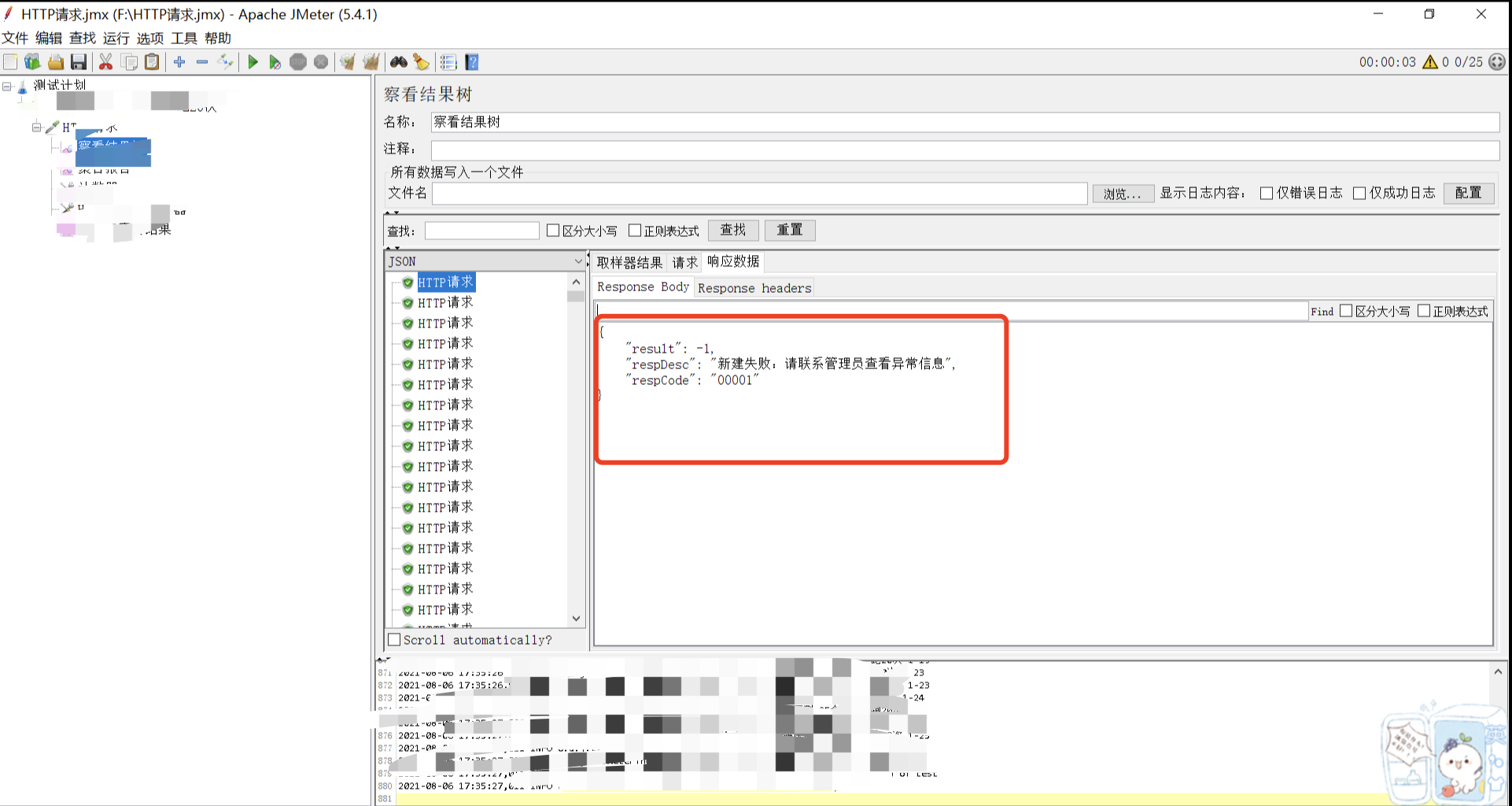Save the test plan using disk icon
Image resolution: width=1512 pixels, height=806 pixels.
(78, 61)
